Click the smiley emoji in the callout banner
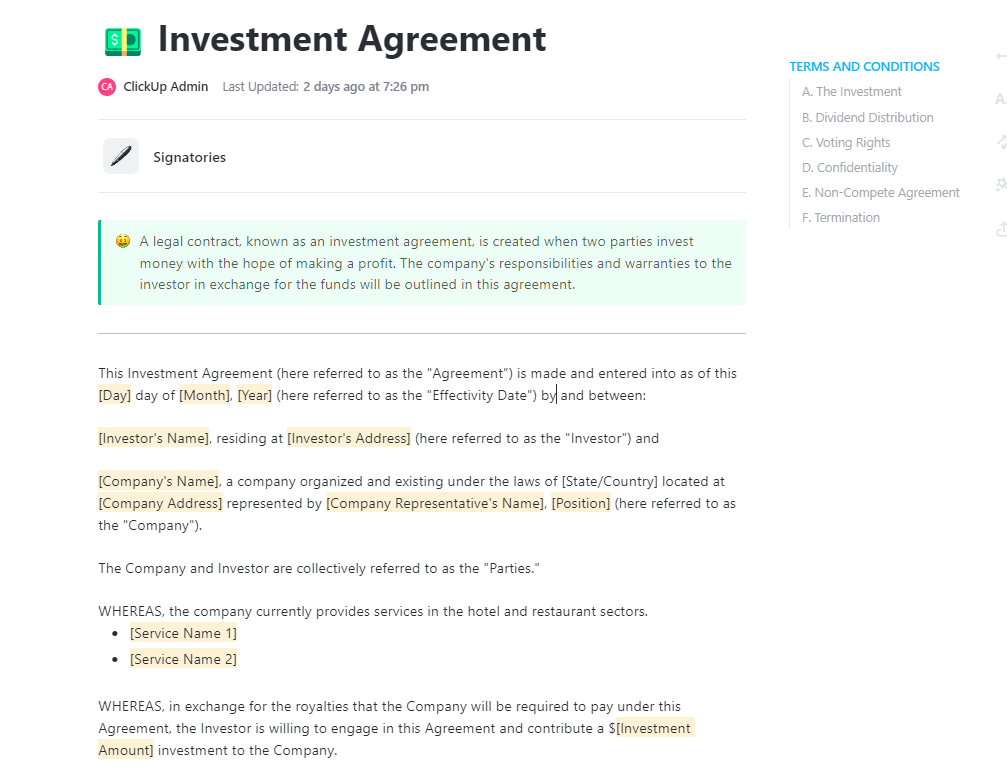This screenshot has width=1007, height=774. pyautogui.click(x=122, y=241)
